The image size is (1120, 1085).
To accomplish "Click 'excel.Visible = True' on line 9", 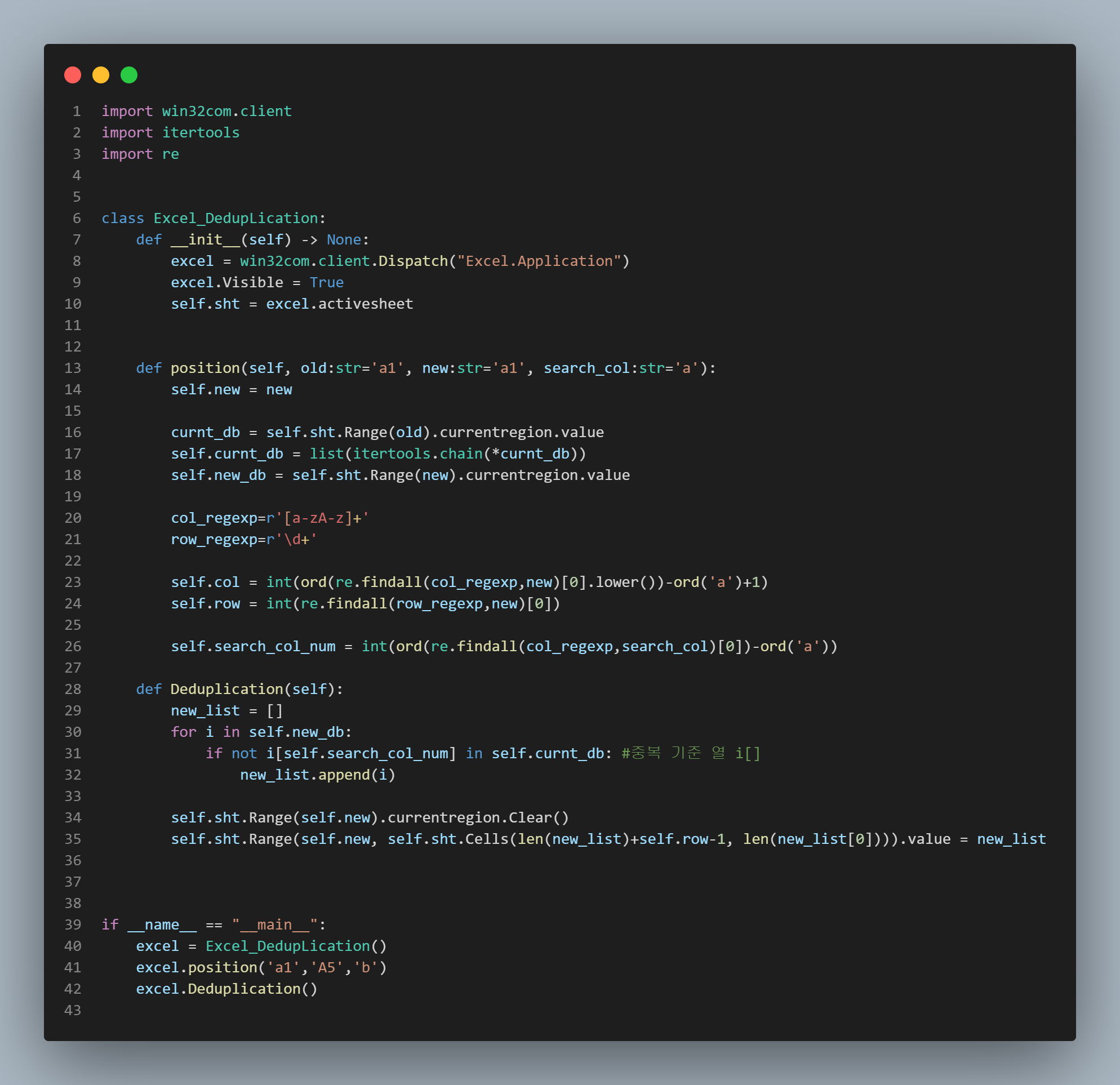I will [x=257, y=282].
